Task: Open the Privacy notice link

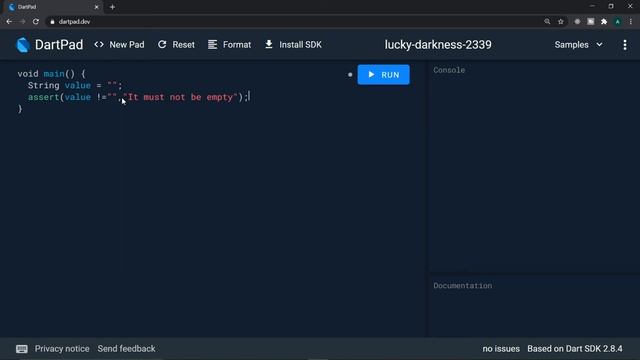Action: tap(62, 349)
